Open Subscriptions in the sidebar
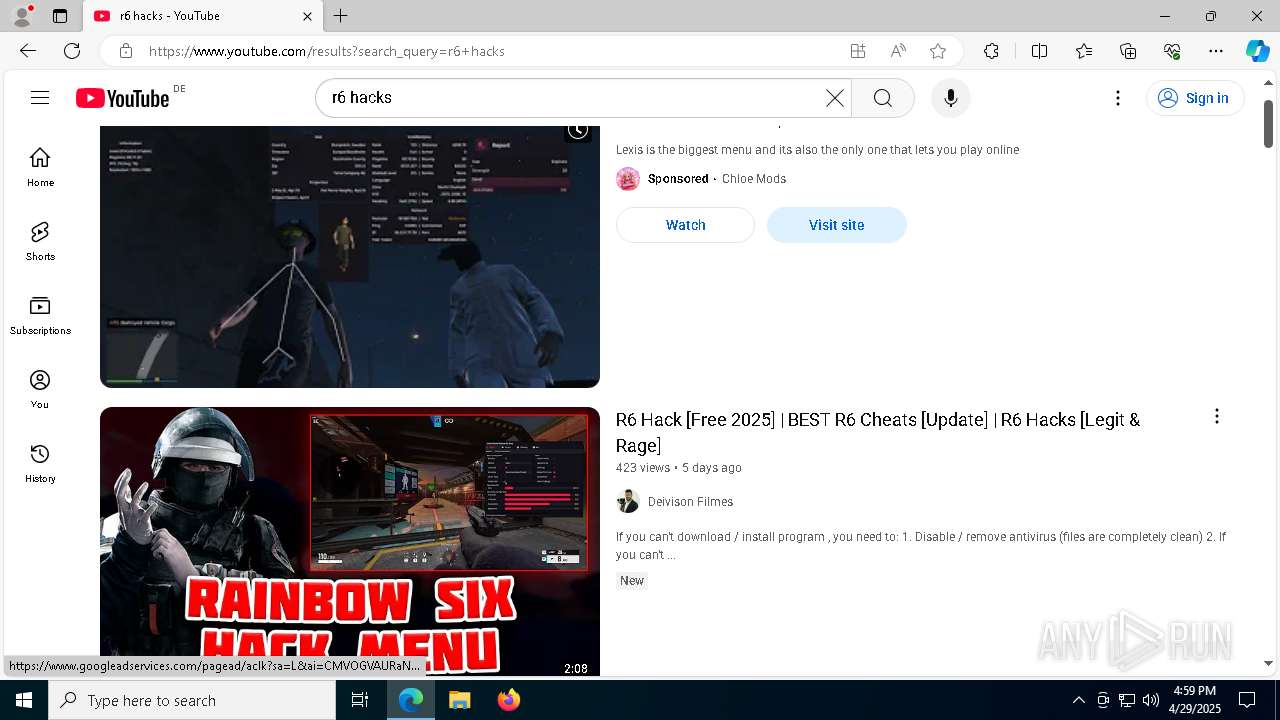Viewport: 1280px width, 720px height. point(40,315)
